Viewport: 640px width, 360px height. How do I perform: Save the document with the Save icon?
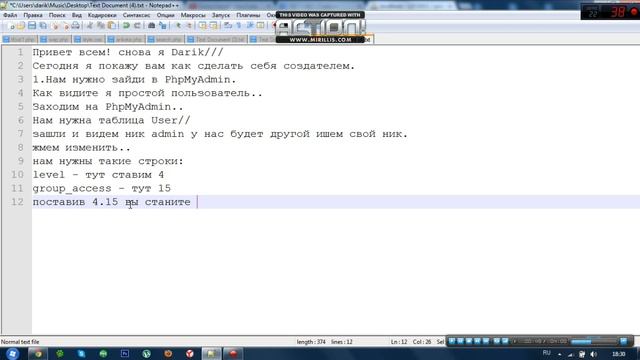point(31,26)
